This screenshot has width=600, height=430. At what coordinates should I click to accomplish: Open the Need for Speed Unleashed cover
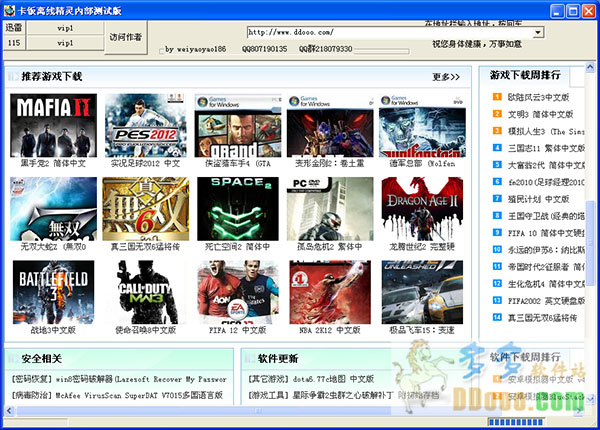click(422, 292)
